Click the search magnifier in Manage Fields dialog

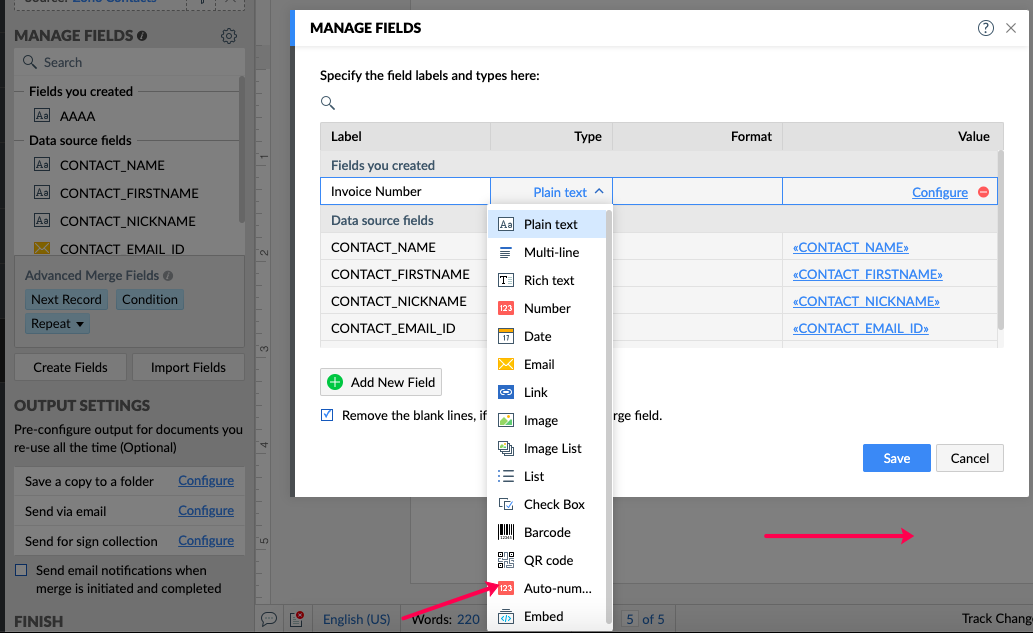pos(328,103)
